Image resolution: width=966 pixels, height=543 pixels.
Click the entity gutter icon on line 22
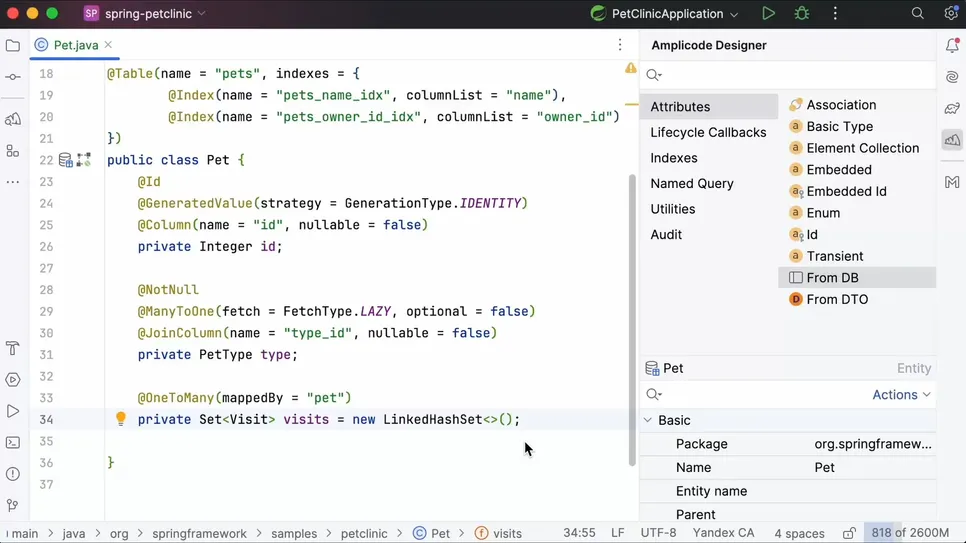(65, 160)
